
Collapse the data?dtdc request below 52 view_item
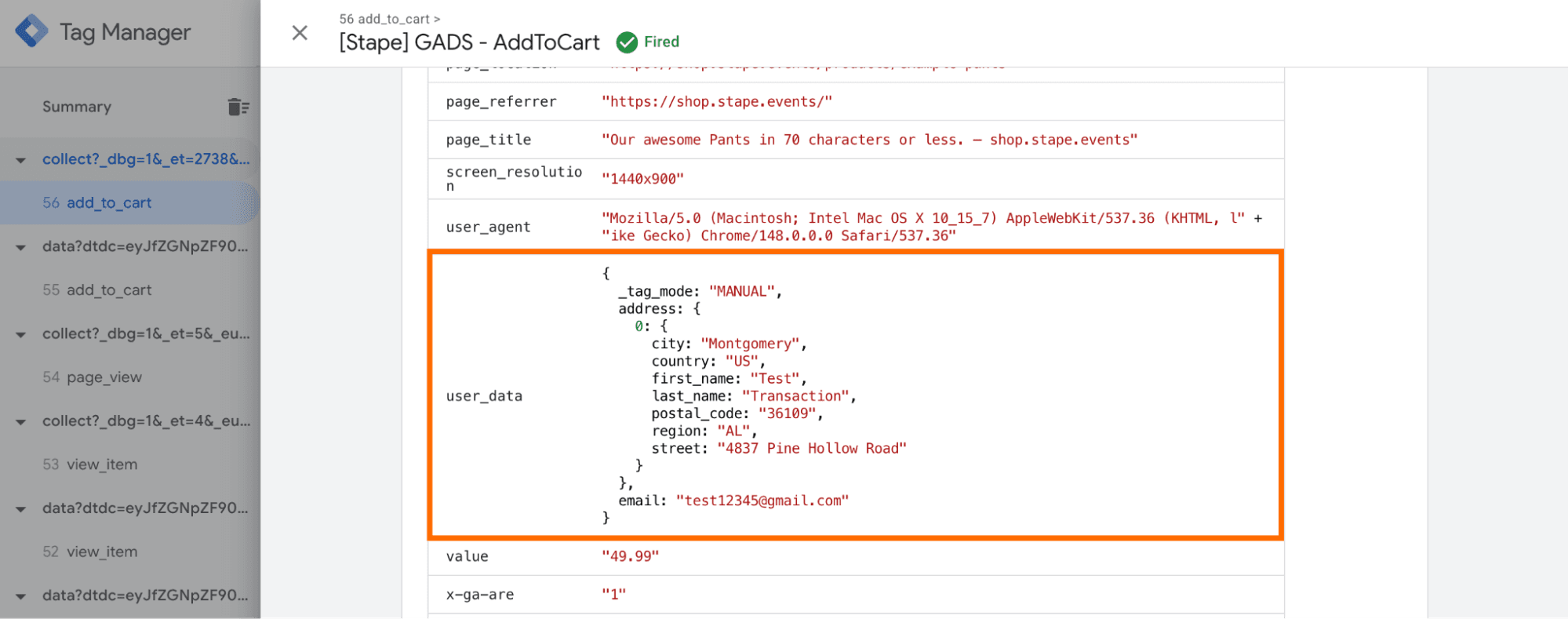(21, 596)
